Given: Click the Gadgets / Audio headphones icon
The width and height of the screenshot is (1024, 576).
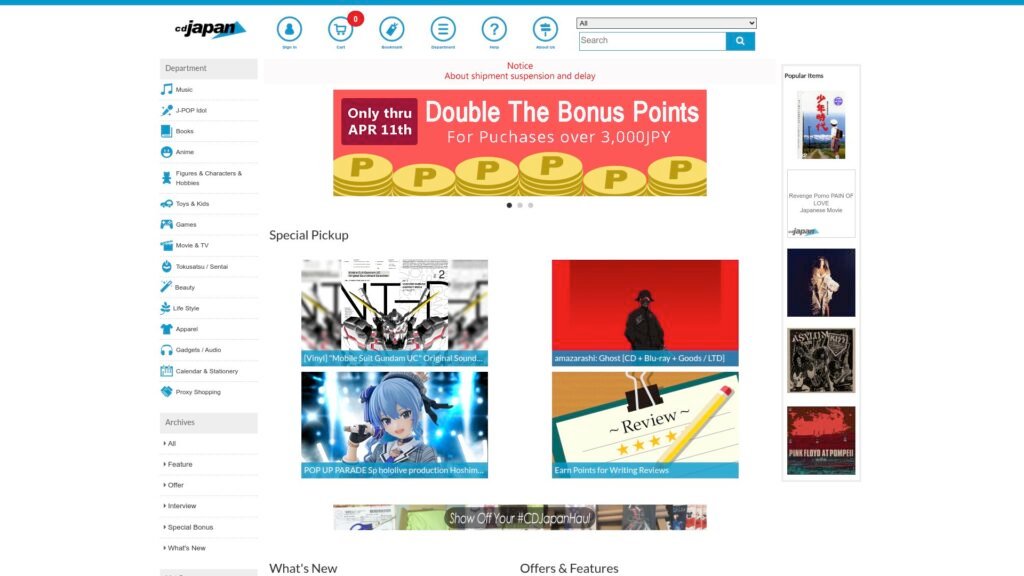Looking at the screenshot, I should coord(167,350).
